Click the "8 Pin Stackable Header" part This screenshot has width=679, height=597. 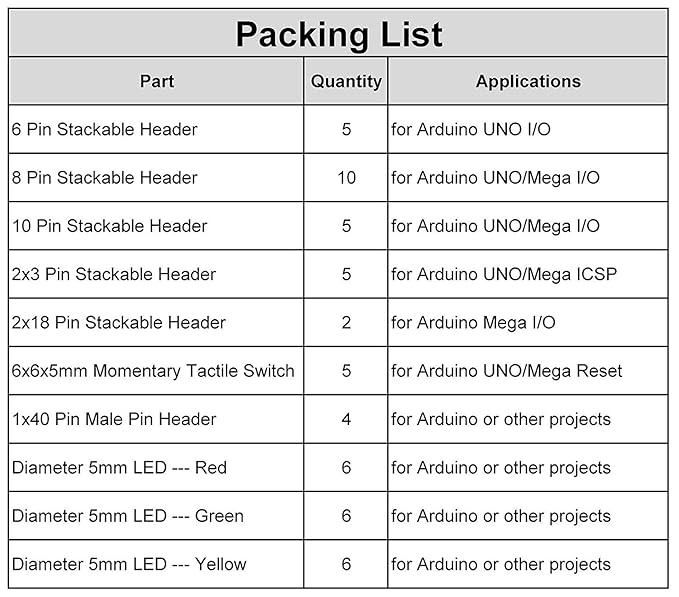(x=105, y=178)
